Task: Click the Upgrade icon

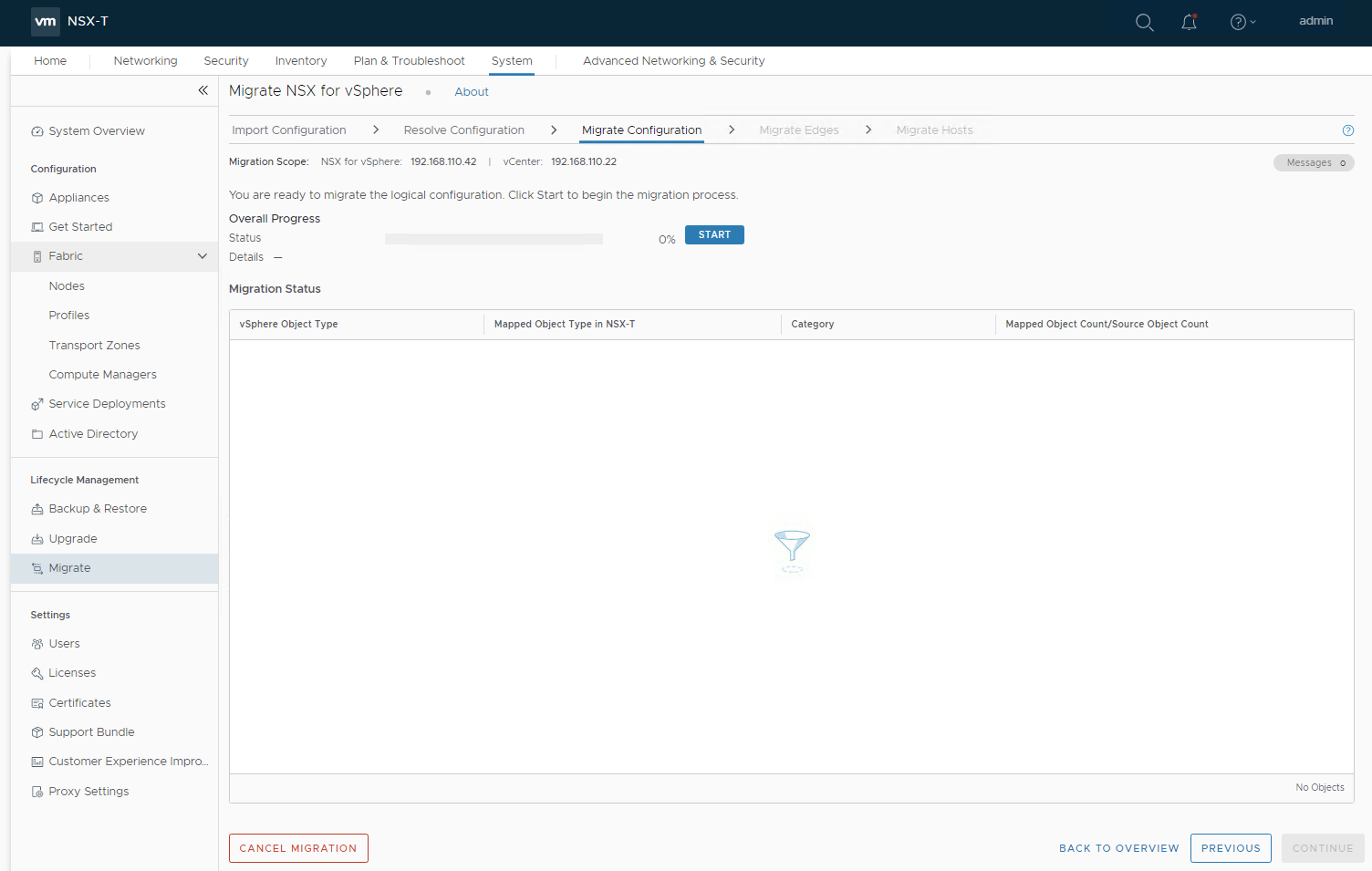Action: tap(37, 539)
